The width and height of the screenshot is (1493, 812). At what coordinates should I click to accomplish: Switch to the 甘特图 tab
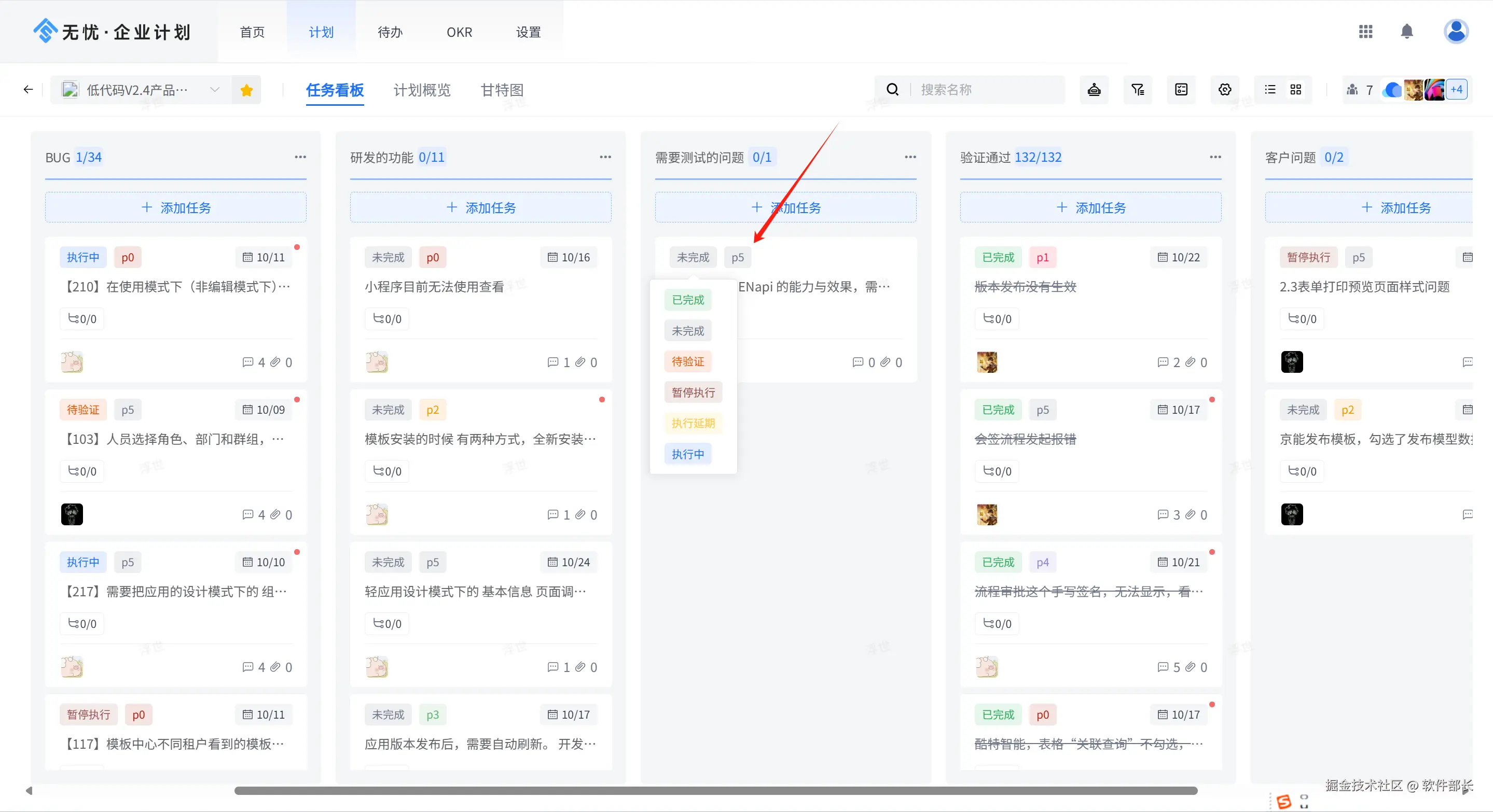click(502, 90)
